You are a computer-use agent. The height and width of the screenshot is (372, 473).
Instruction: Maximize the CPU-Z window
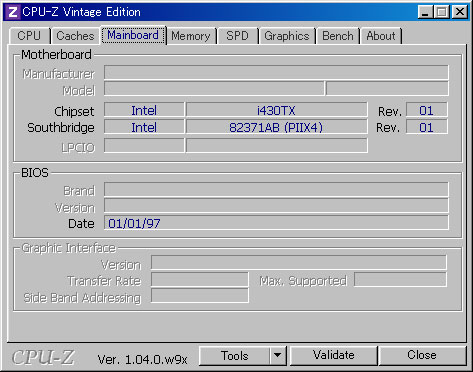(x=442, y=12)
